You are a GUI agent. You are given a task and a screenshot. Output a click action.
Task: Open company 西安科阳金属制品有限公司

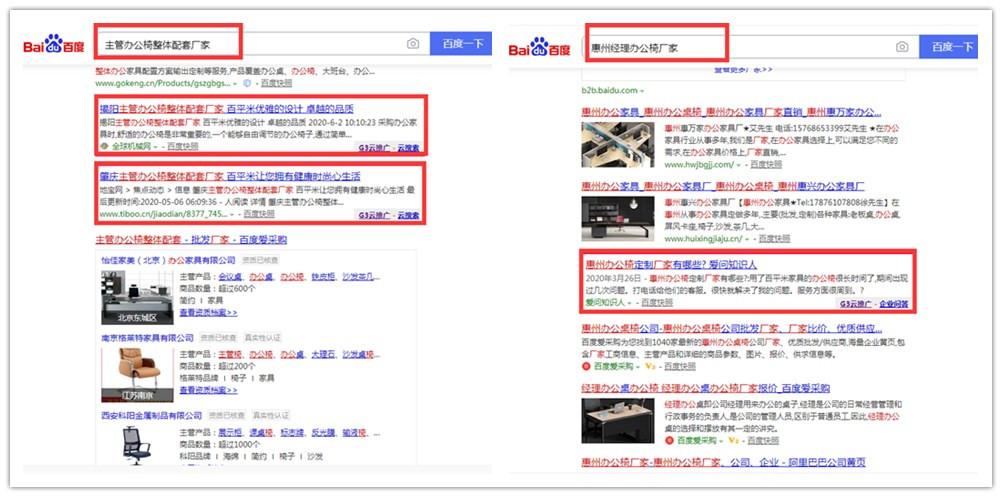[x=151, y=415]
